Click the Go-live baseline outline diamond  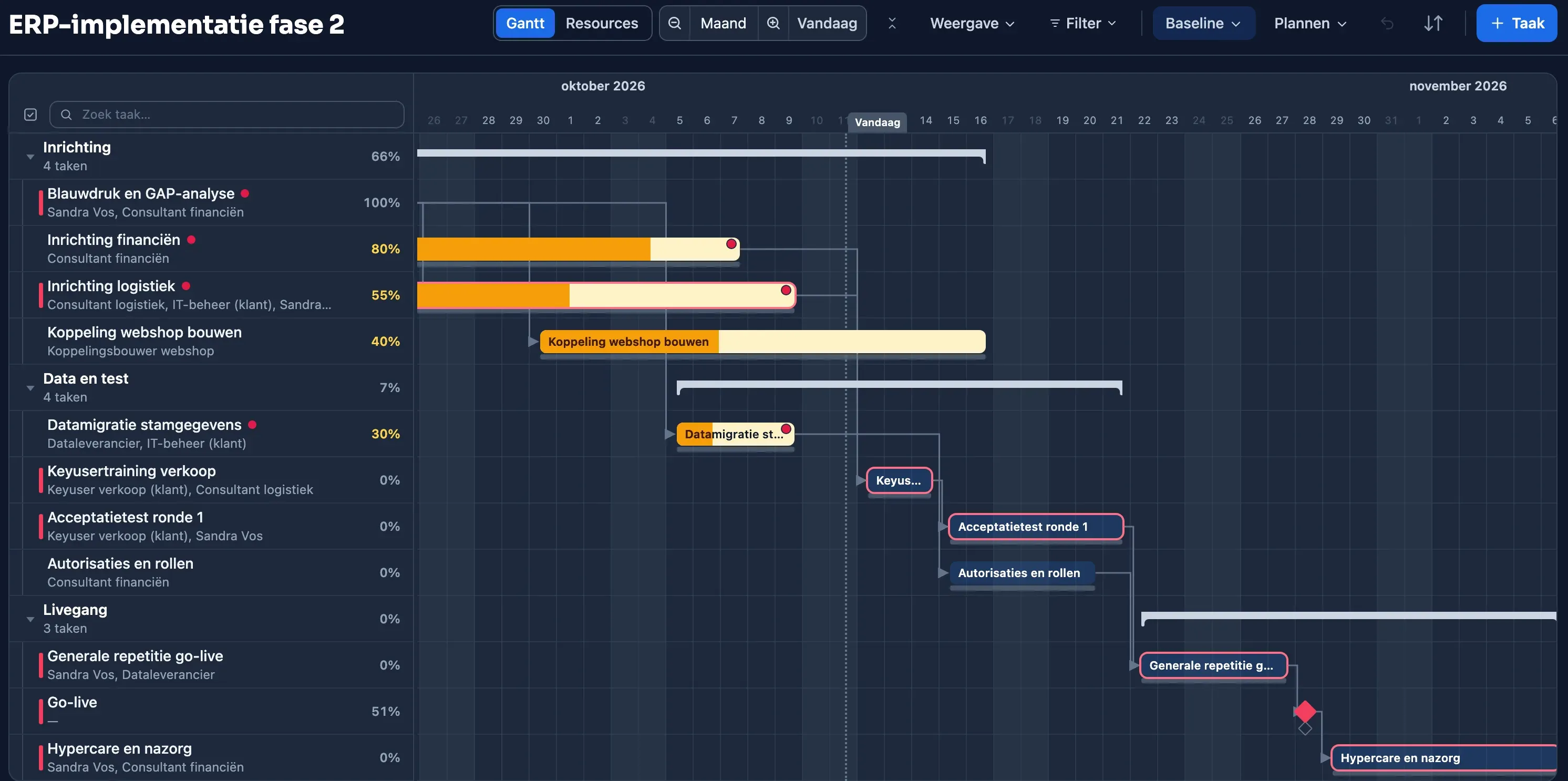(1304, 728)
